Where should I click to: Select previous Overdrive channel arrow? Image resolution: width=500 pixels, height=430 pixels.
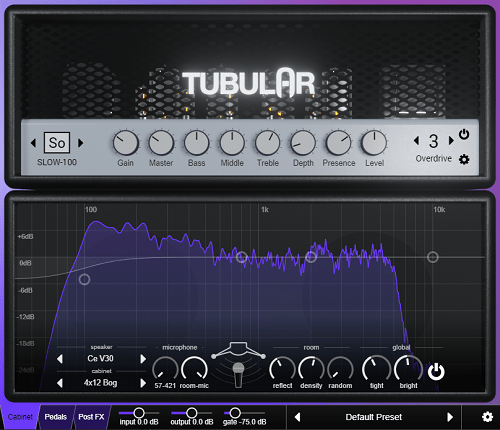(416, 140)
